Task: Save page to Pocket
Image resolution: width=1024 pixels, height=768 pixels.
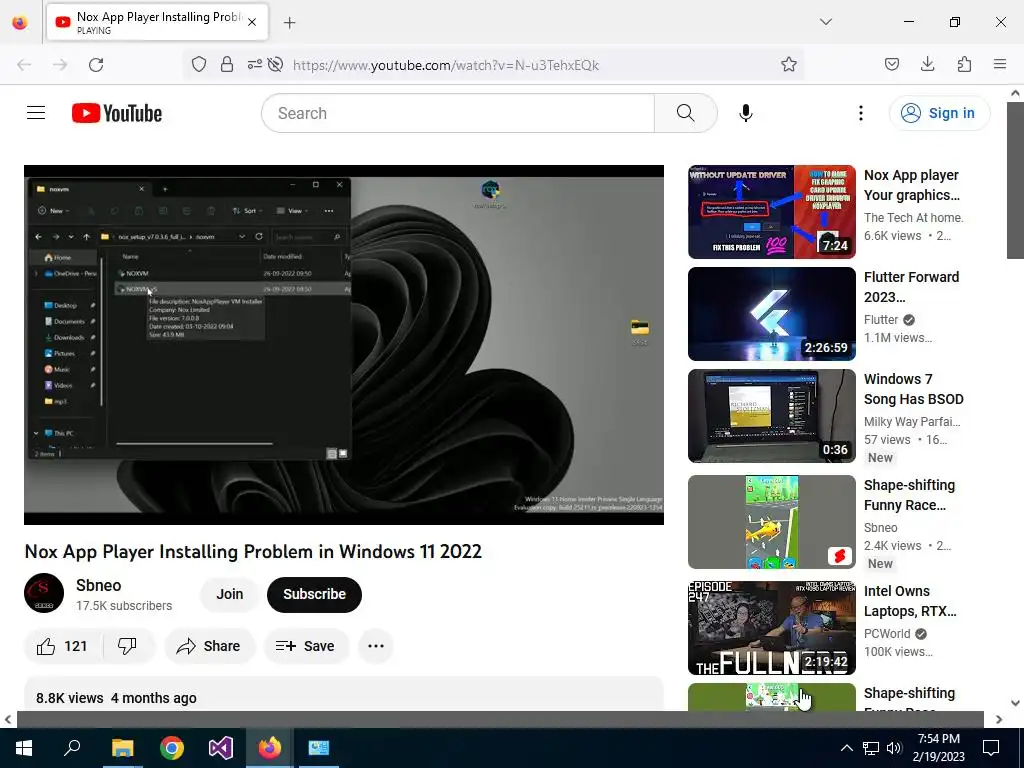Action: (x=891, y=64)
